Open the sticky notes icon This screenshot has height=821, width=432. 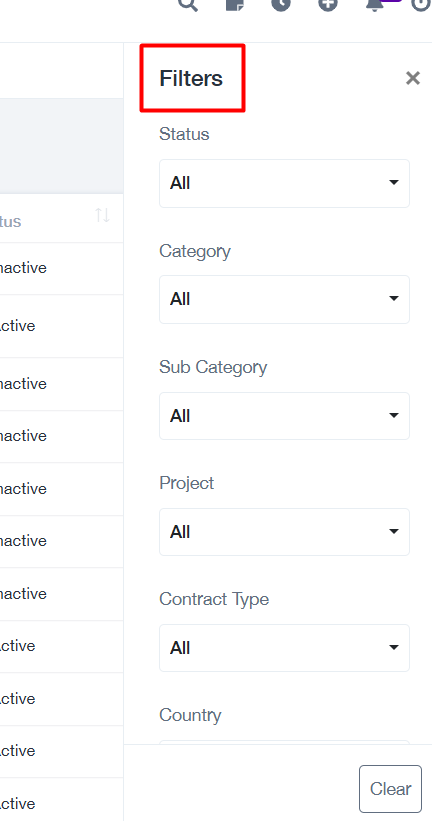click(235, 4)
